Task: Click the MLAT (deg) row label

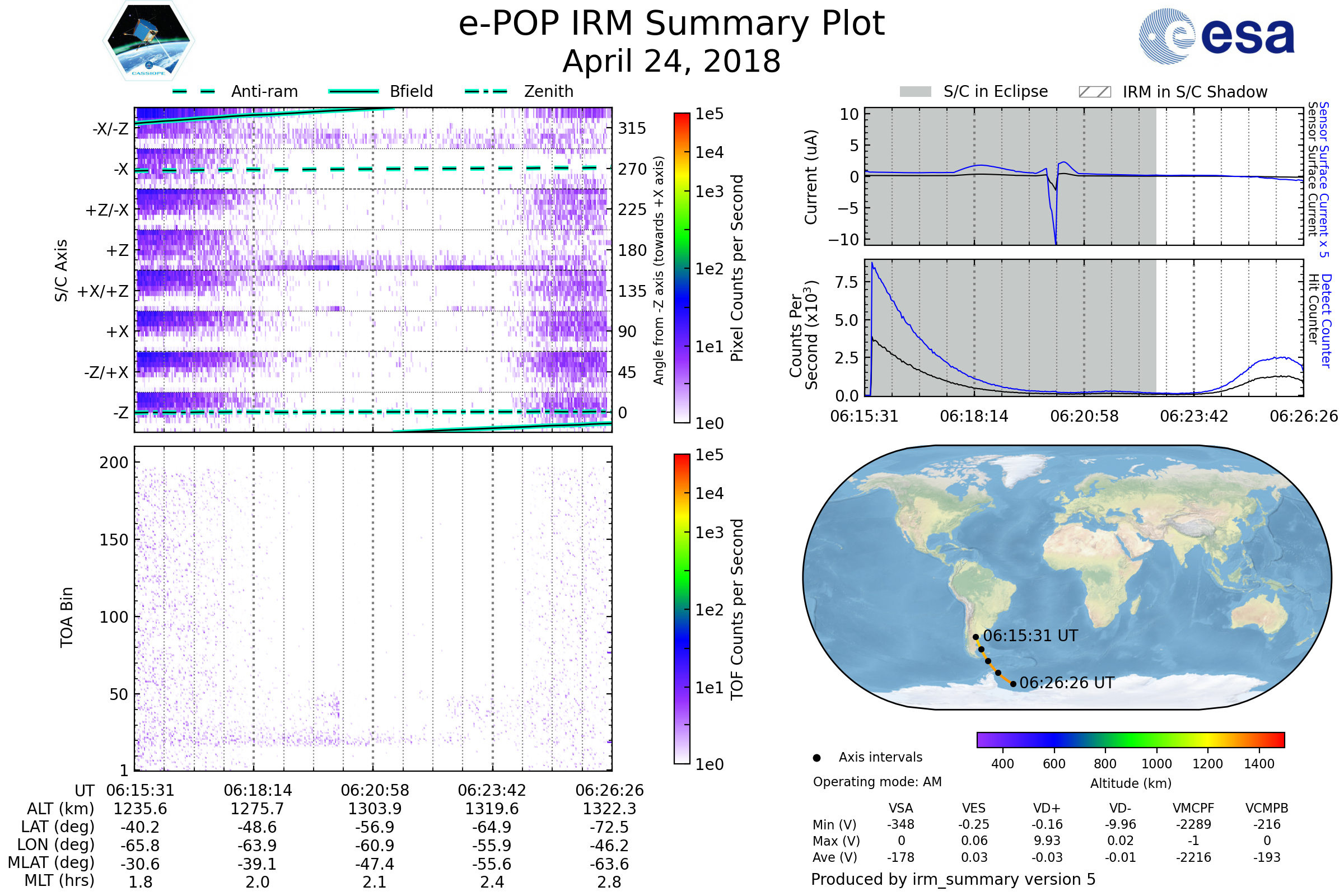Action: (51, 862)
